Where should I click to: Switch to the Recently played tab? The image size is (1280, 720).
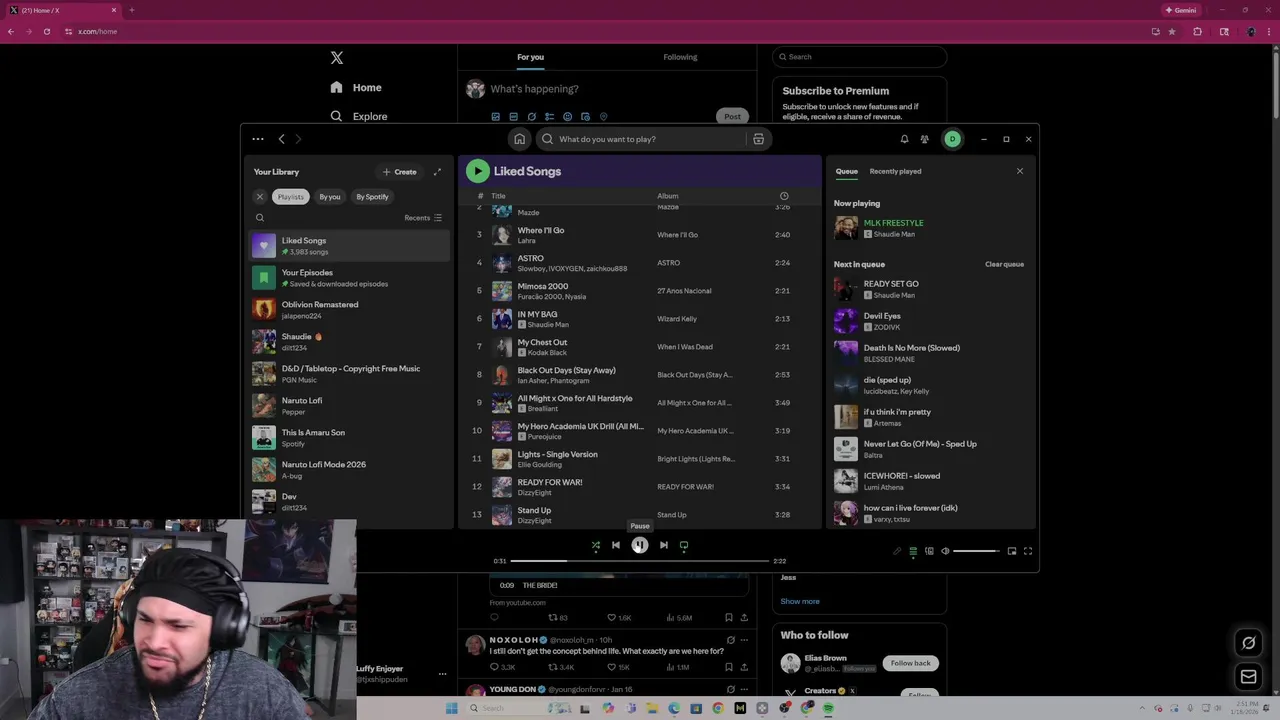tap(895, 171)
